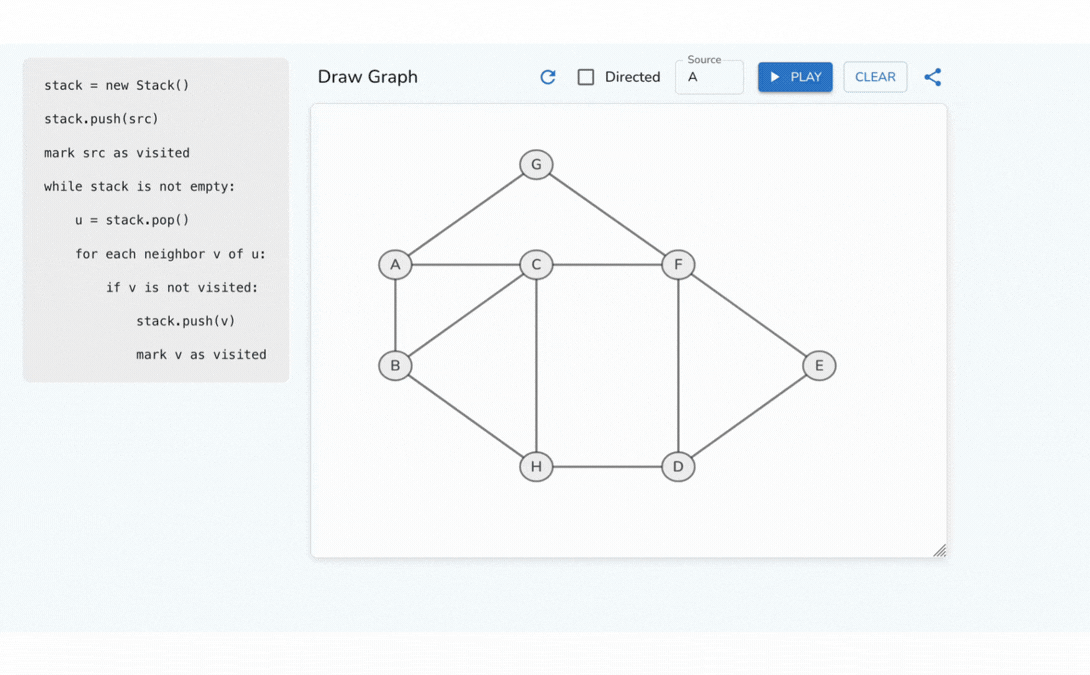This screenshot has width=1090, height=675.
Task: Open the share graph icon
Action: tap(933, 77)
